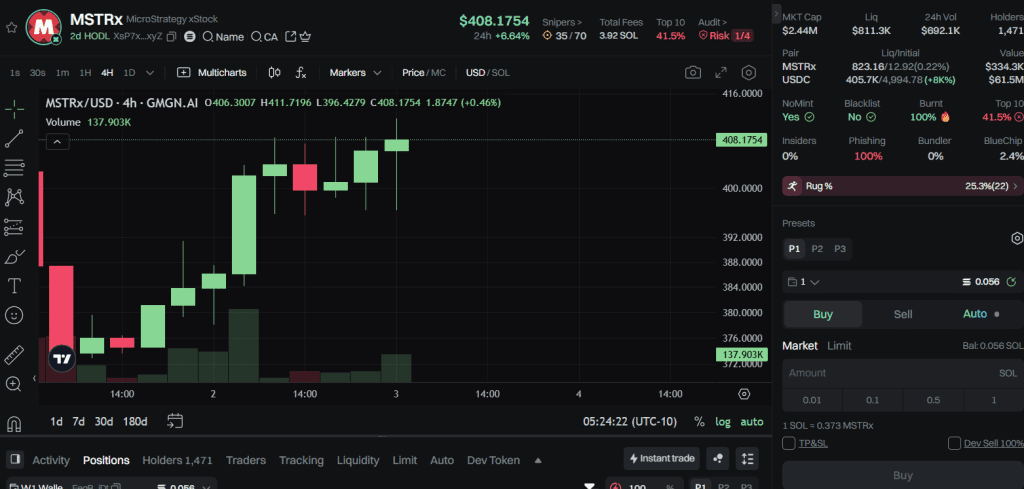
Task: Switch to Limit order type
Action: [839, 345]
